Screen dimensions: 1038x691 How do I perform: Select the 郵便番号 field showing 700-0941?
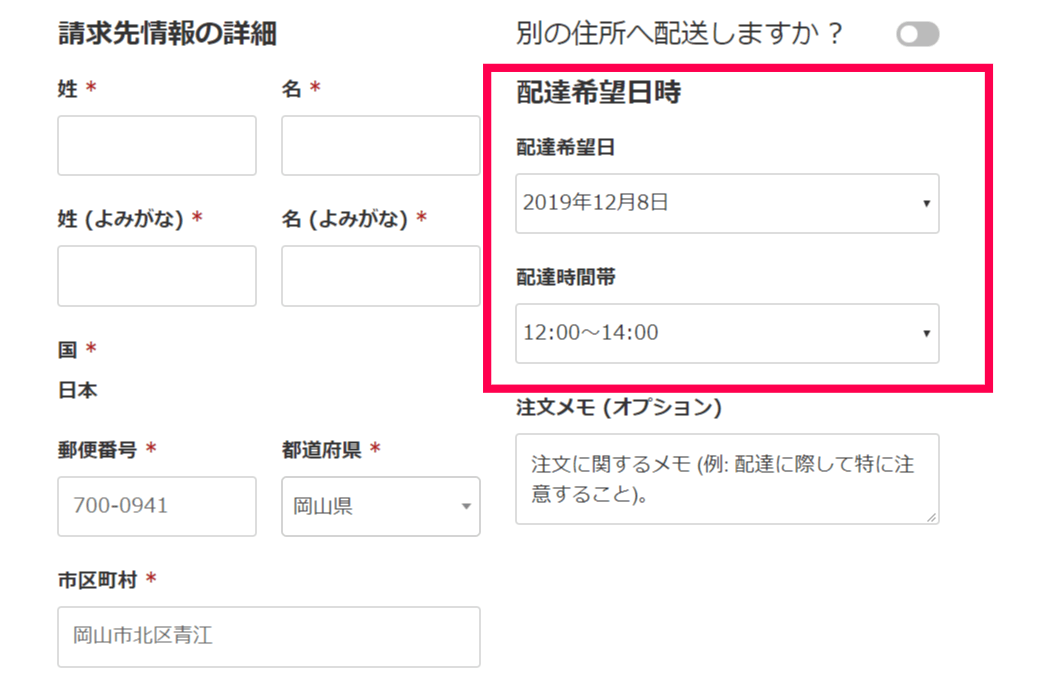157,506
